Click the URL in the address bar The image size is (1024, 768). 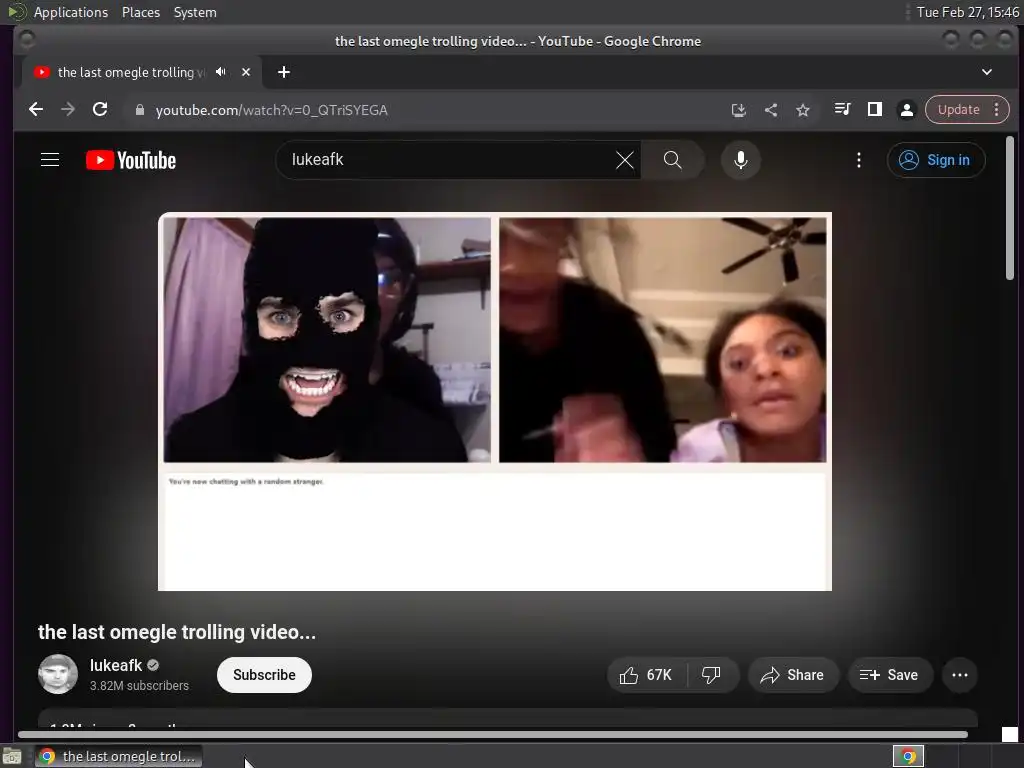272,110
